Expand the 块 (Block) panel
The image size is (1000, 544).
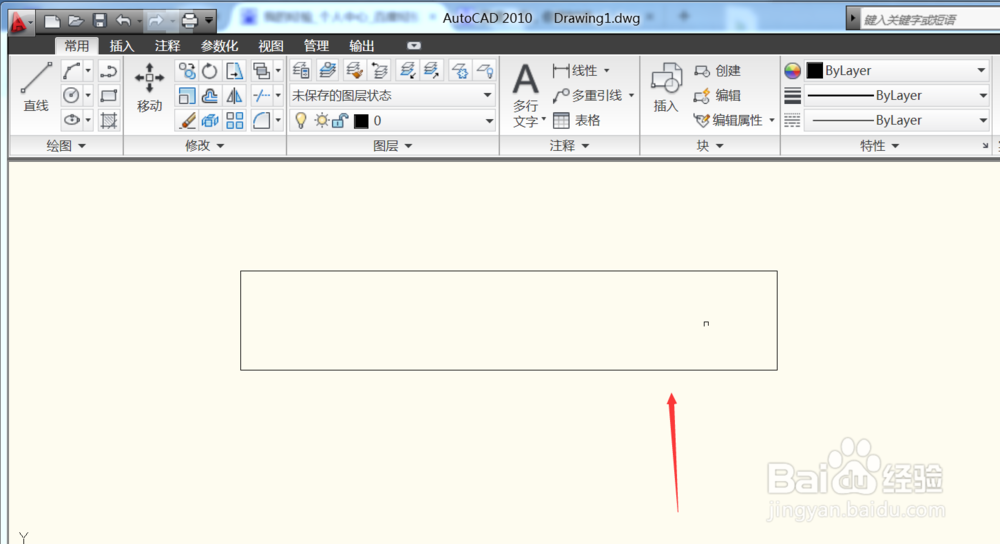[x=710, y=146]
